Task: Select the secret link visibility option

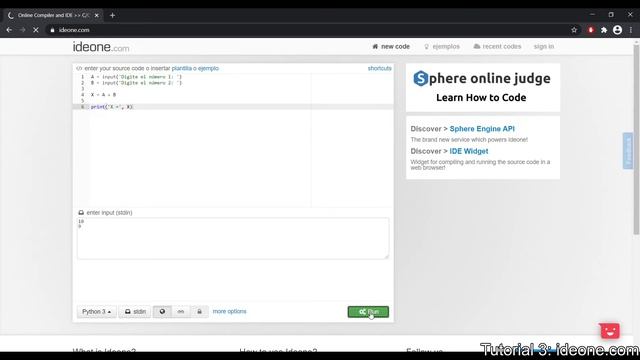Action: click(181, 311)
